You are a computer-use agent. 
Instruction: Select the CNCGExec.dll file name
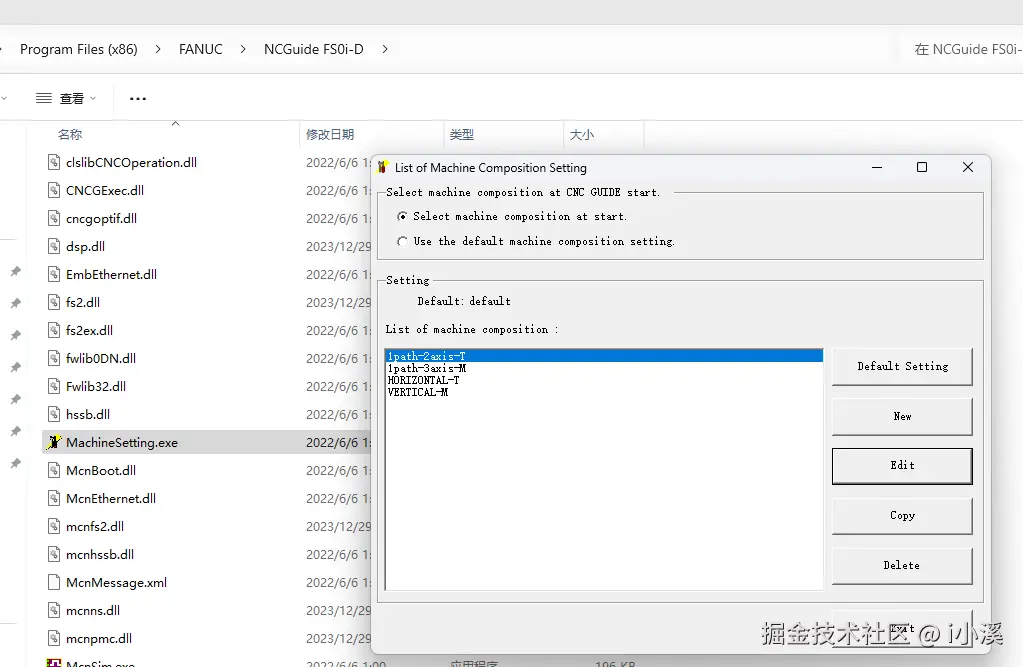(105, 190)
